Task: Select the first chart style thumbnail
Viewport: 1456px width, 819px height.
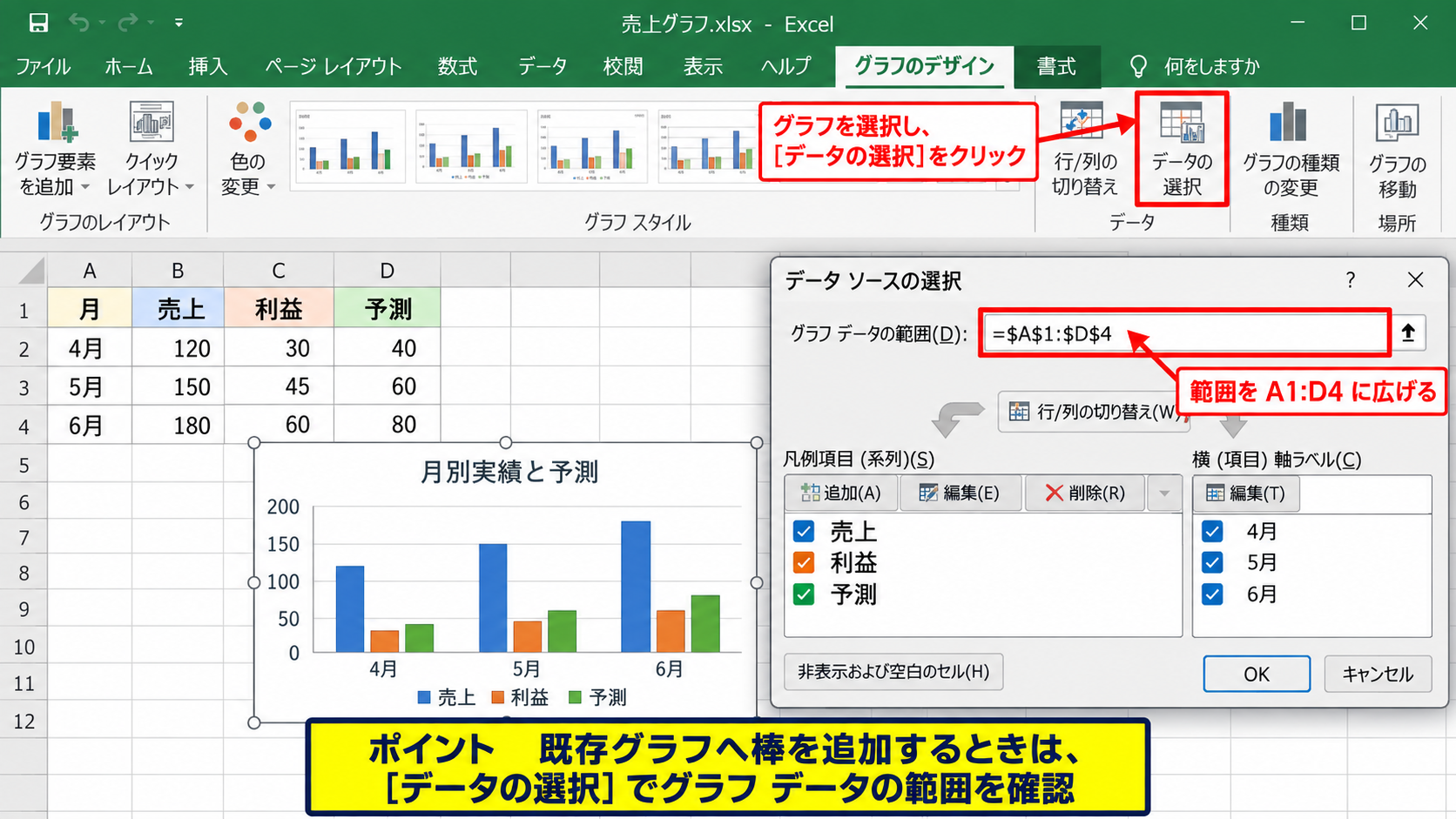Action: coord(350,145)
